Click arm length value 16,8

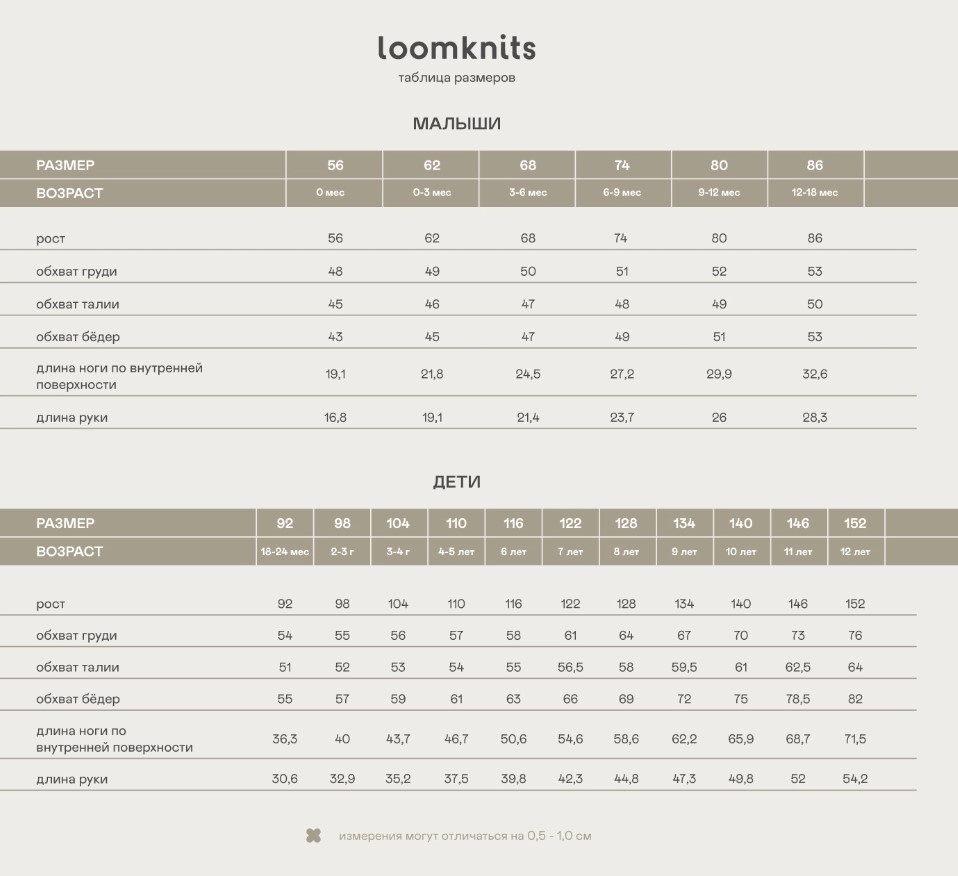coord(335,418)
